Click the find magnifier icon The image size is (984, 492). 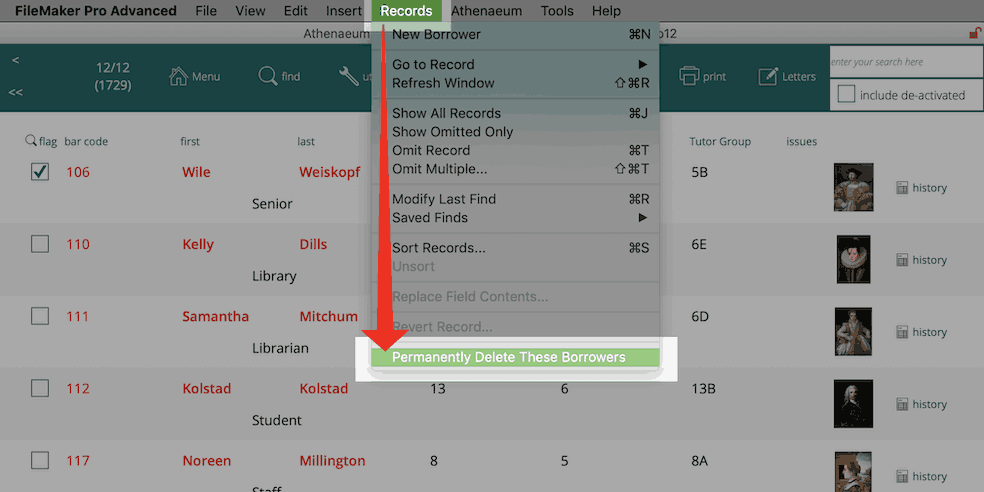point(268,76)
